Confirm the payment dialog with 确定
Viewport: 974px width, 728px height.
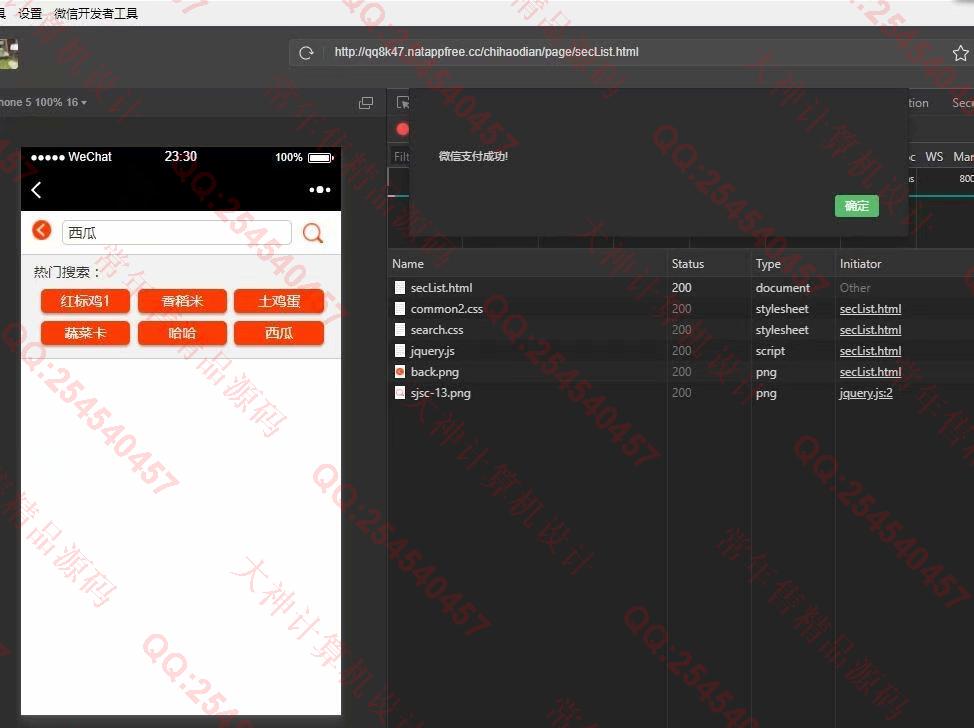tap(857, 206)
